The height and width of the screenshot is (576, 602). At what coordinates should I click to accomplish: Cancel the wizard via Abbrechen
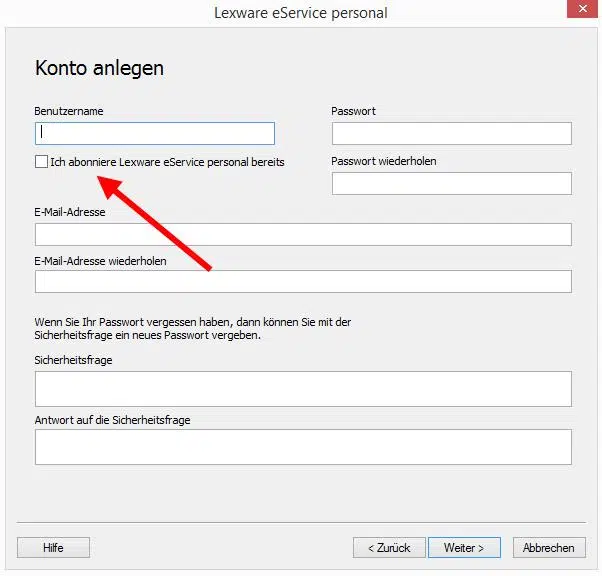(x=549, y=548)
